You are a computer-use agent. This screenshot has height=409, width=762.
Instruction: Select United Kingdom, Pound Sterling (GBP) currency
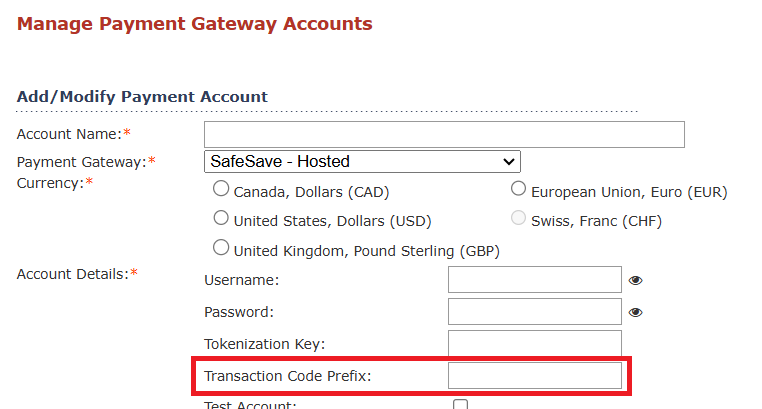[221, 248]
